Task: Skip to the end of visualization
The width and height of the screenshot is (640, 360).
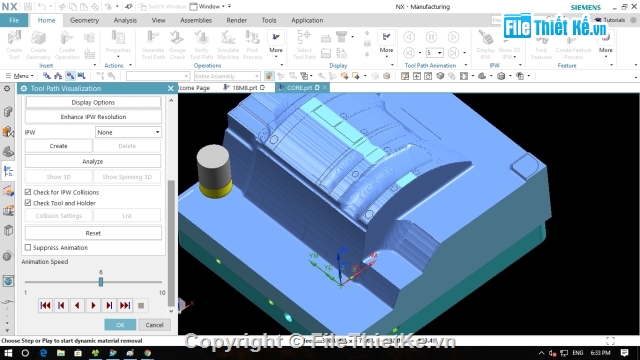Action: pos(125,305)
